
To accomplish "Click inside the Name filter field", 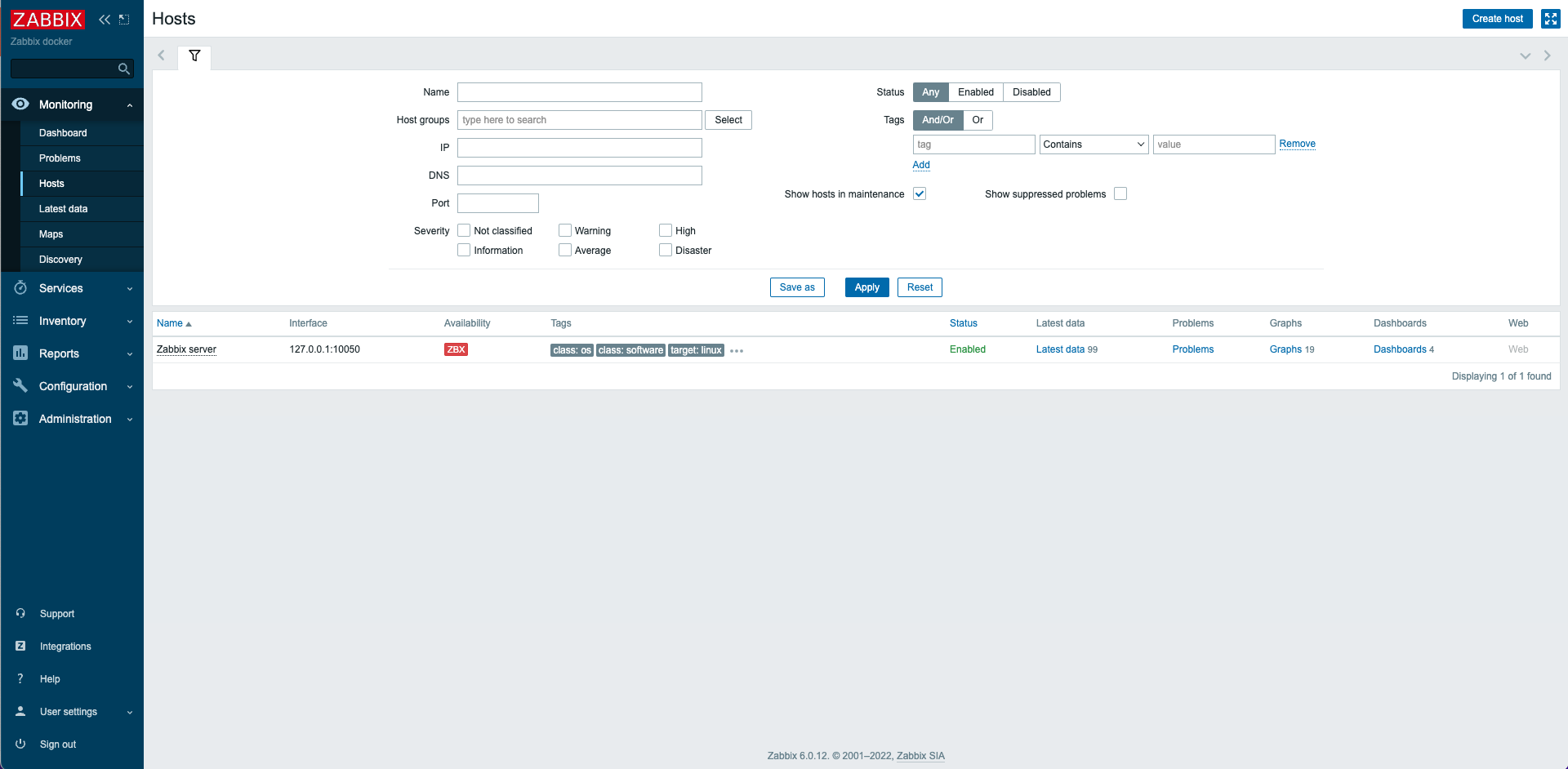I will tap(579, 91).
